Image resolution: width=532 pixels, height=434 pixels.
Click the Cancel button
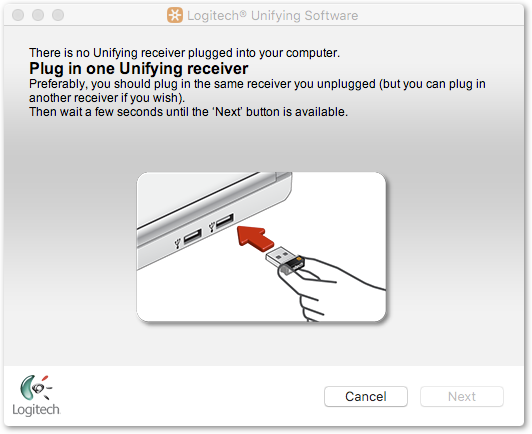click(366, 396)
